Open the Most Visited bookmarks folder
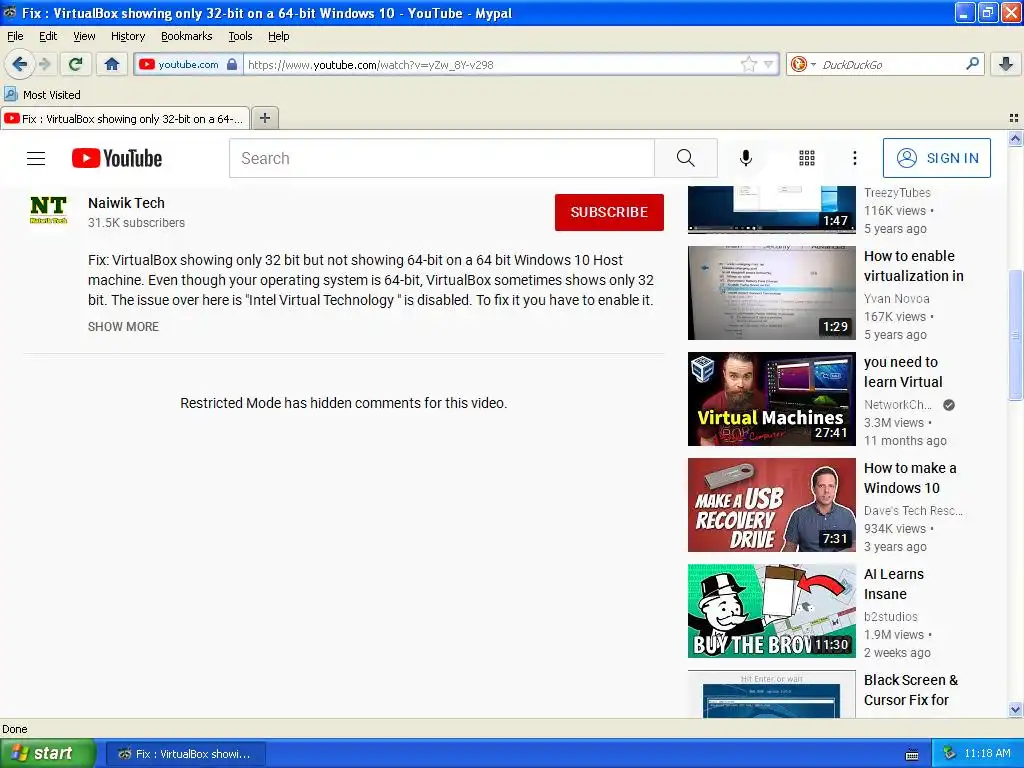The width and height of the screenshot is (1024, 768). 42,95
